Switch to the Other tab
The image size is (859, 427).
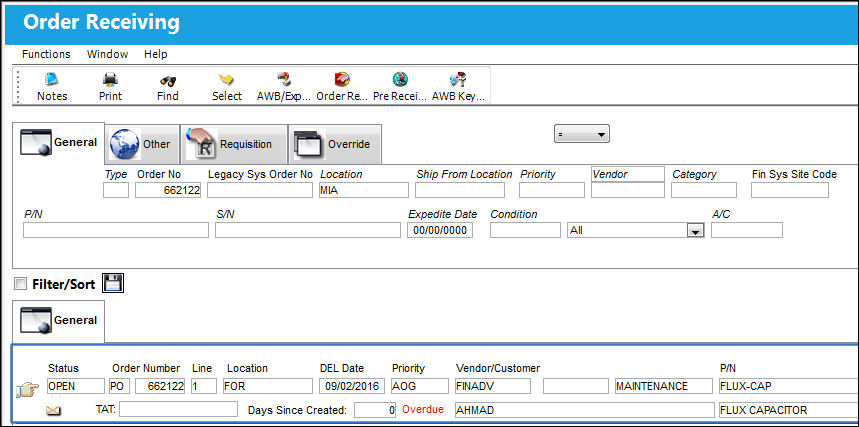click(142, 144)
